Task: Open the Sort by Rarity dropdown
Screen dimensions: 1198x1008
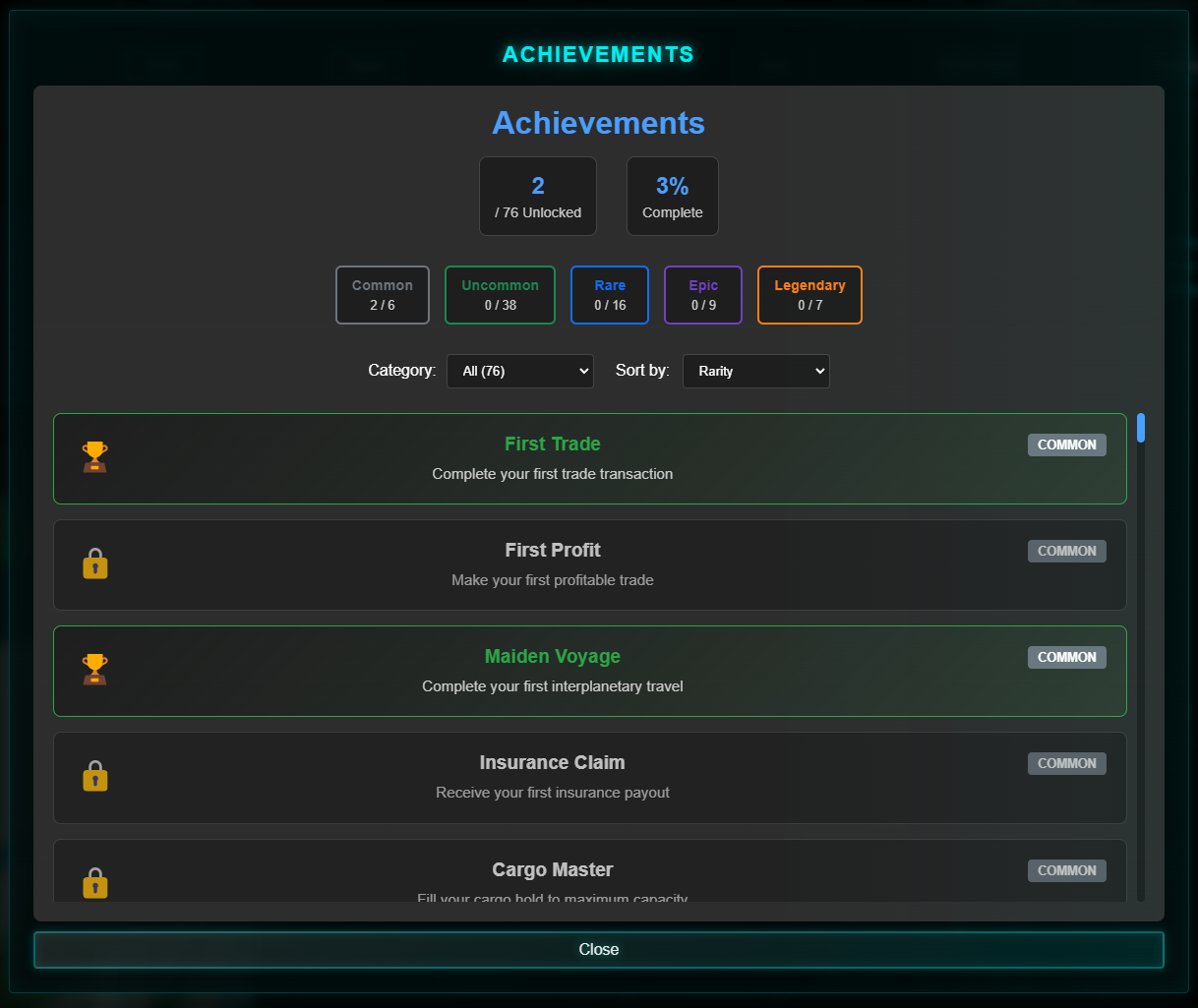Action: tap(756, 371)
